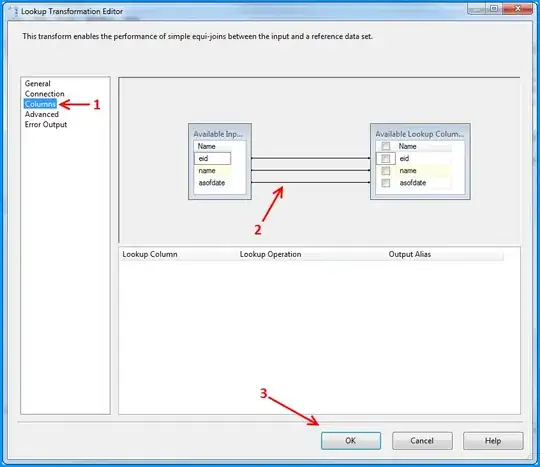Click the OK button
The image size is (540, 467).
point(351,441)
